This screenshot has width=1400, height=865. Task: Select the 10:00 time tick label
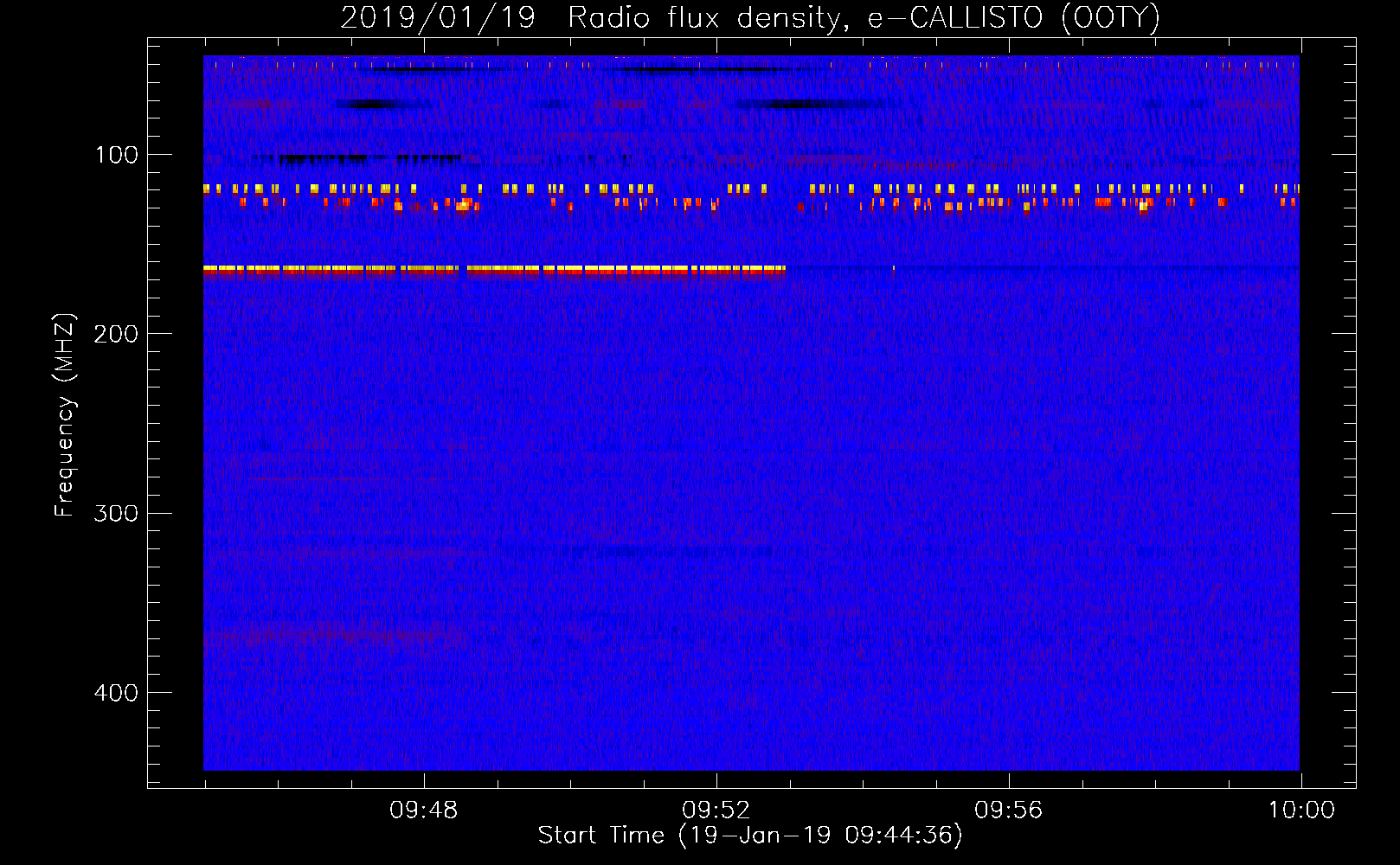(x=1301, y=811)
